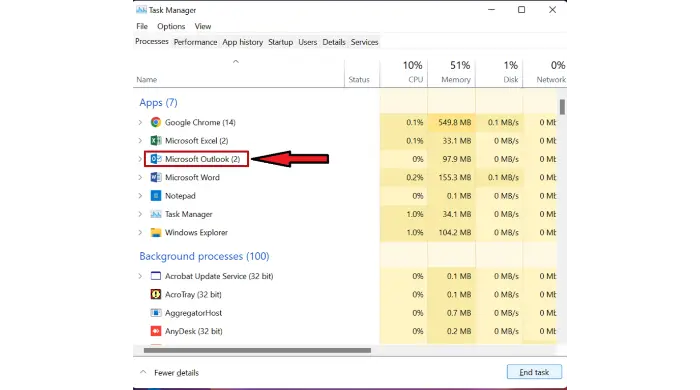
Task: Click the Apps (7) group heading
Action: (x=158, y=103)
